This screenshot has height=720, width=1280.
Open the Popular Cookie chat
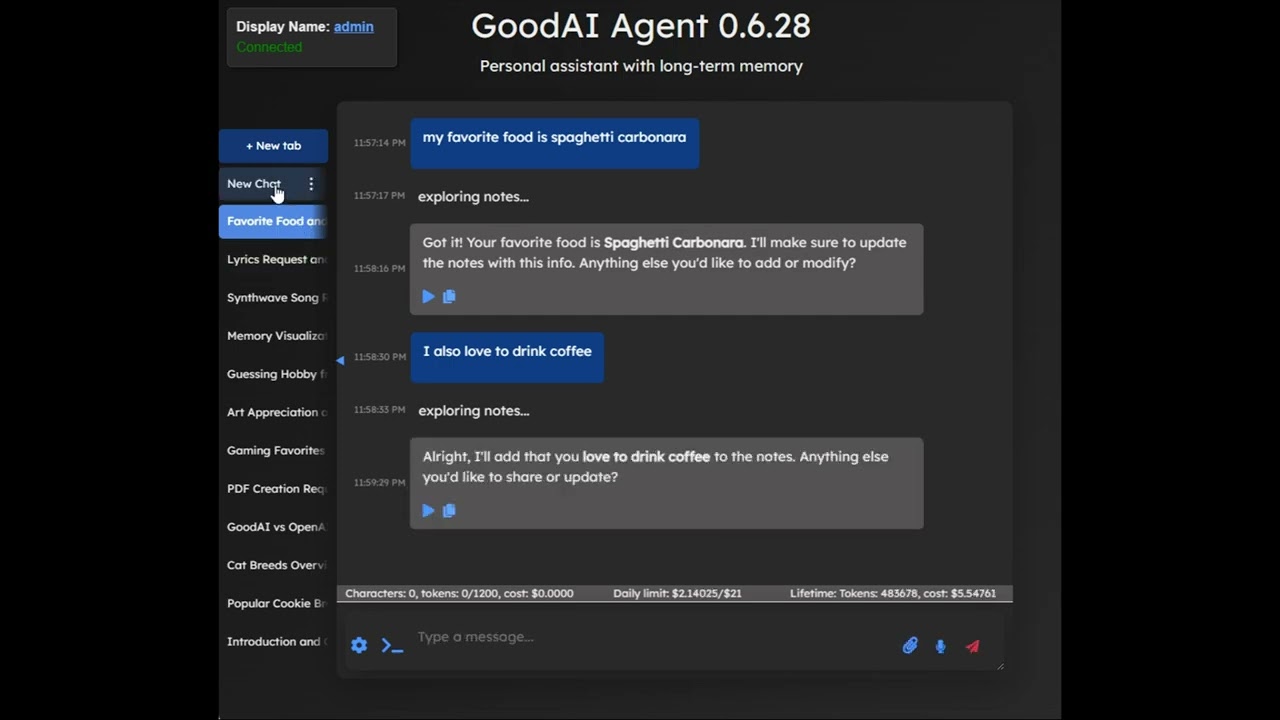(273, 603)
